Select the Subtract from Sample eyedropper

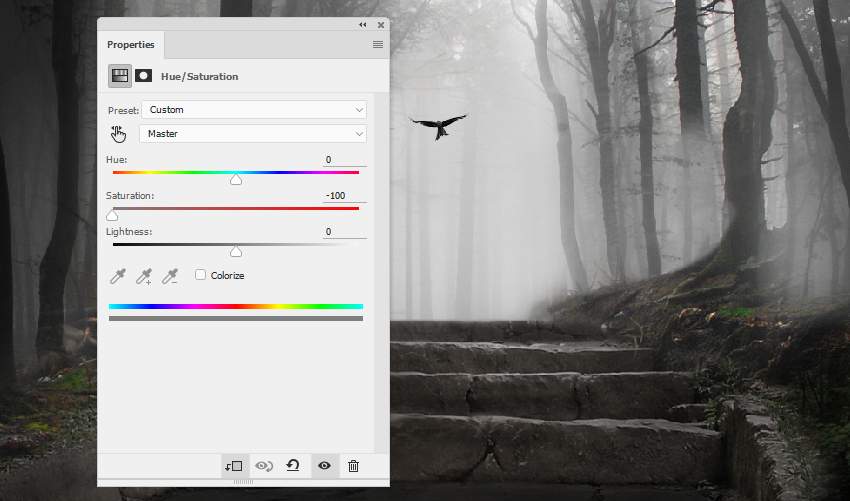pos(170,275)
